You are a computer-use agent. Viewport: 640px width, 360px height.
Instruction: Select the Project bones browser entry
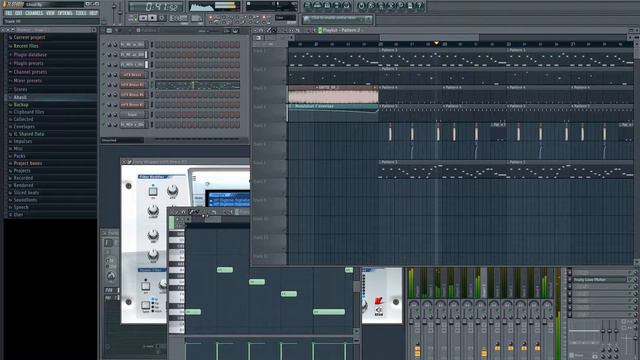point(27,163)
